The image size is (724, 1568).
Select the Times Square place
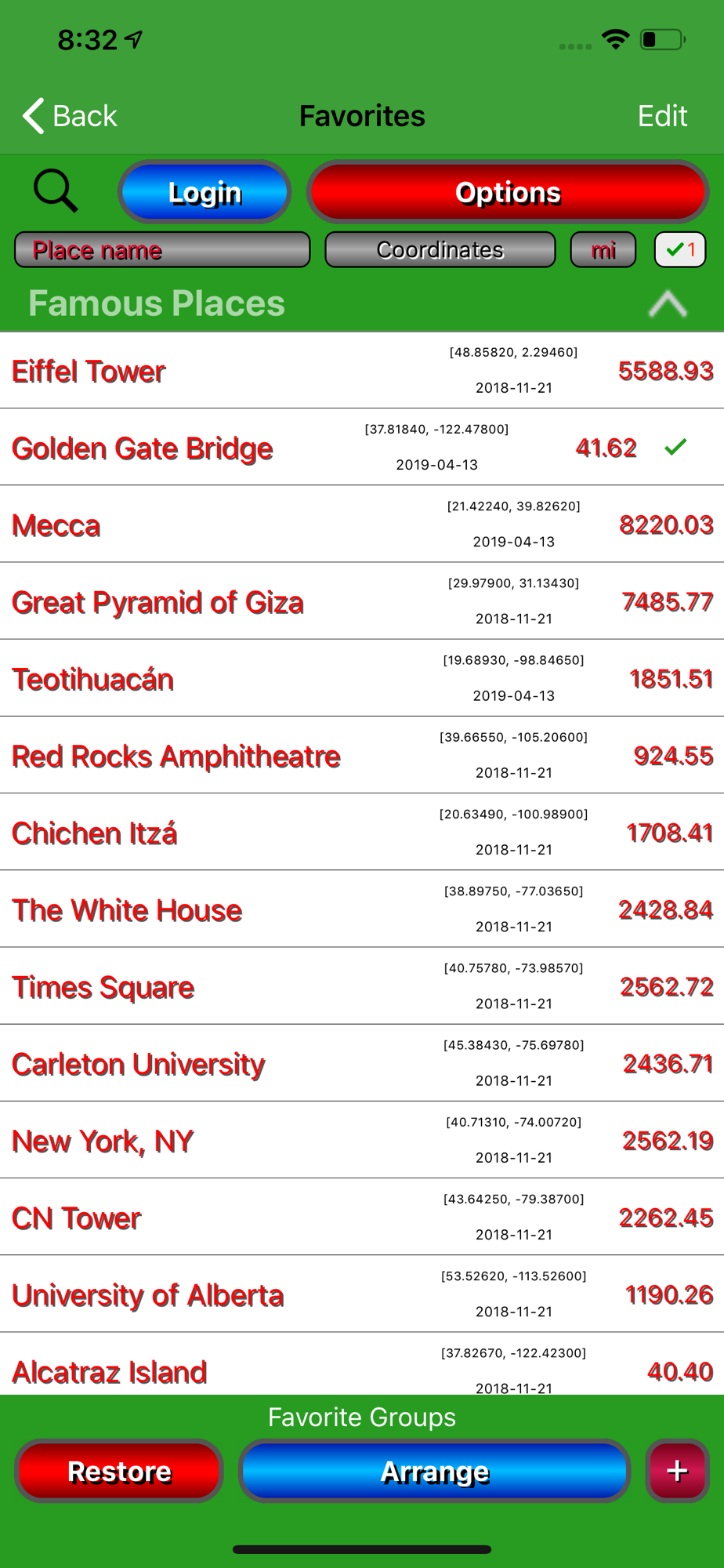pos(103,987)
